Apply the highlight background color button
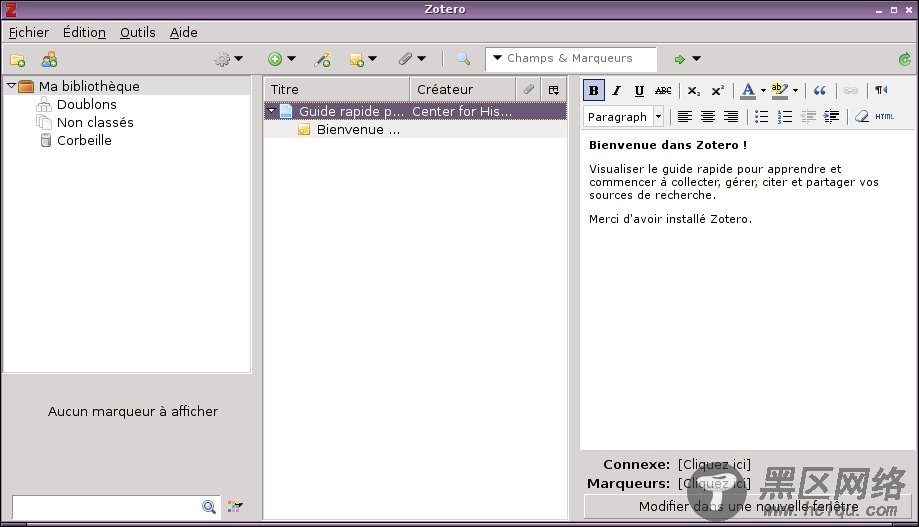 coord(780,90)
